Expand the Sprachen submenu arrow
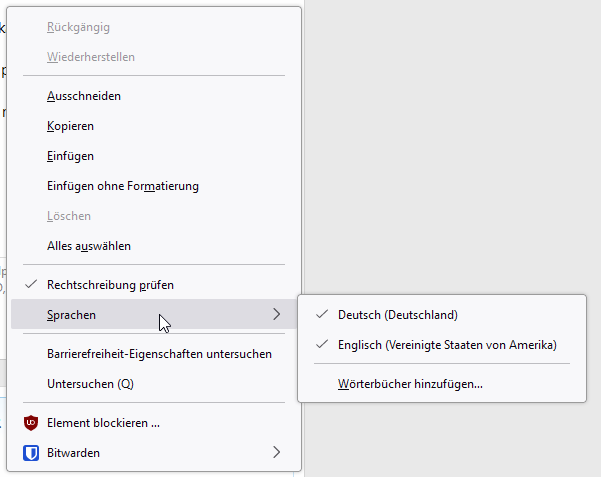Viewport: 601px width, 477px height. click(276, 314)
